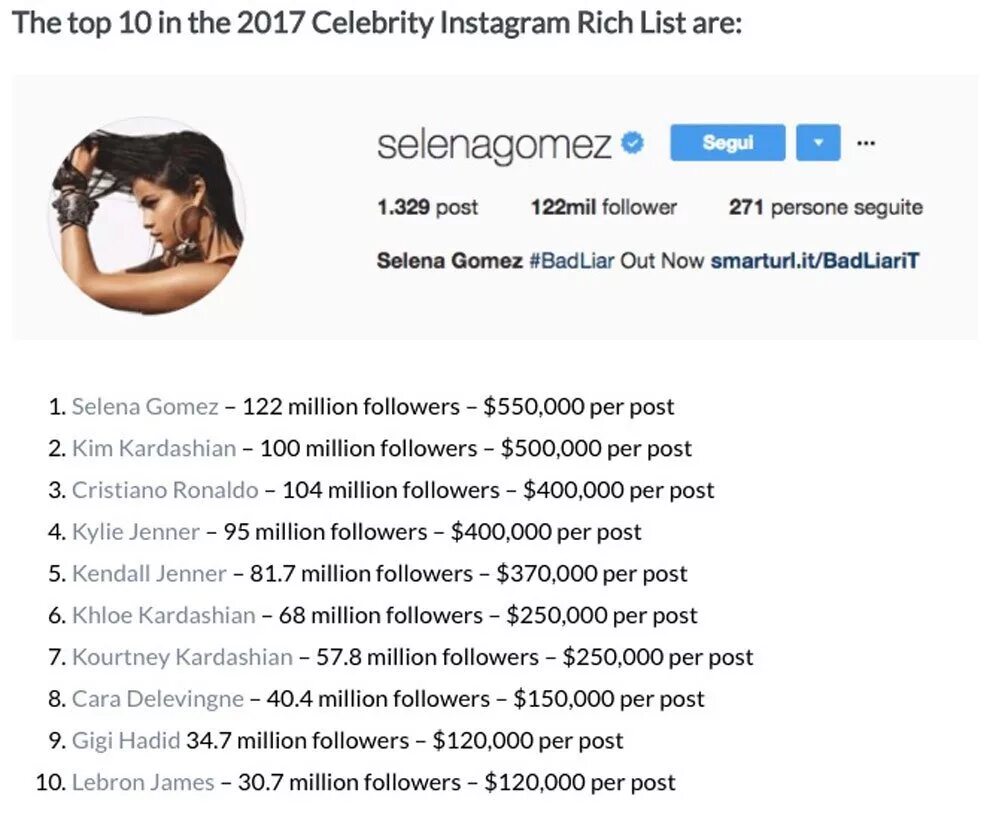The image size is (996, 823).
Task: Open the Selena Gomez list link
Action: click(x=145, y=407)
